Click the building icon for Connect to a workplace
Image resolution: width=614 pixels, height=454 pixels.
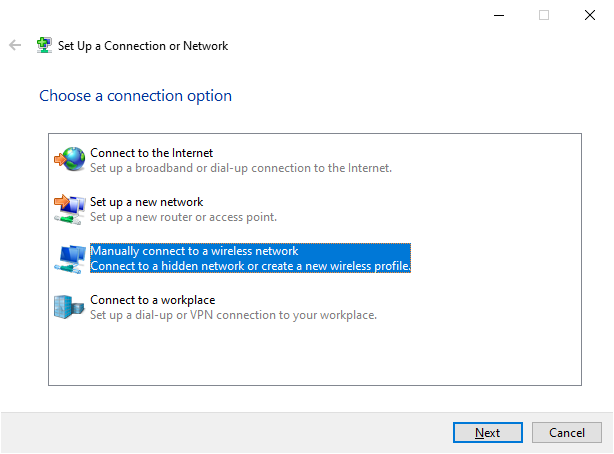pos(70,306)
